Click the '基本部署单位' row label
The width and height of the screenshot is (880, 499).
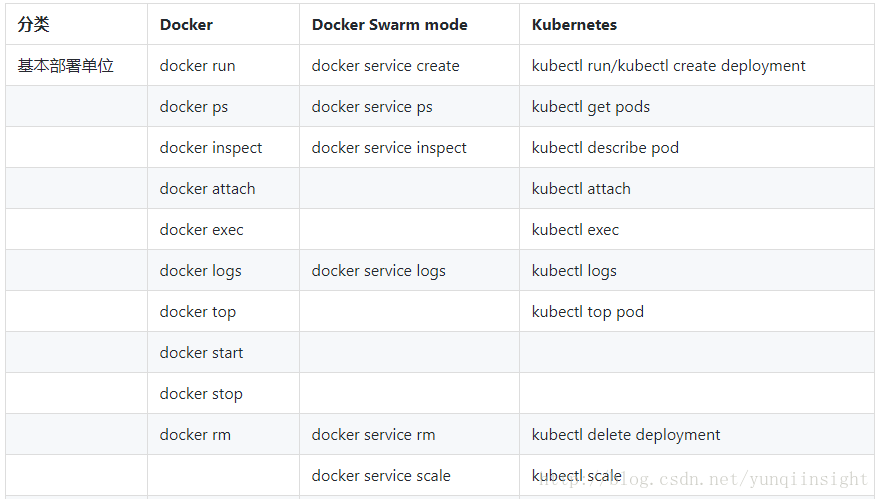[x=66, y=66]
